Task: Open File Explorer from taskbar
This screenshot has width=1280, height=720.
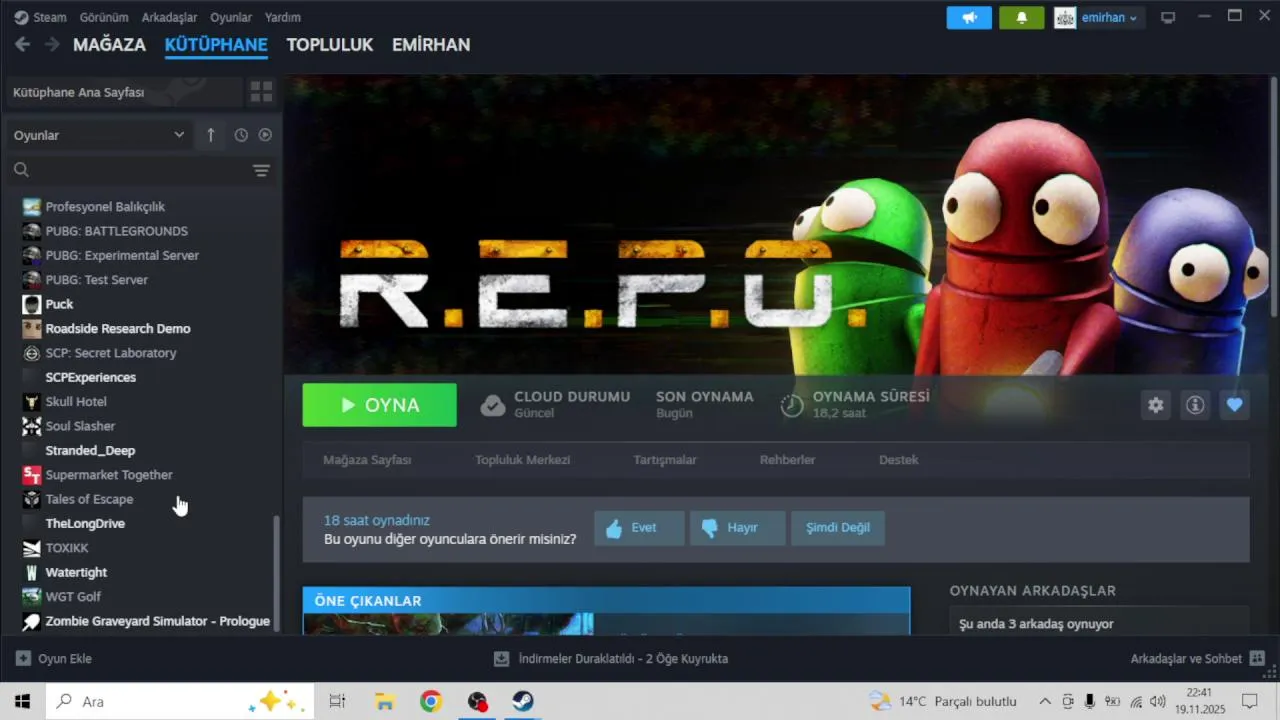Action: click(x=384, y=701)
